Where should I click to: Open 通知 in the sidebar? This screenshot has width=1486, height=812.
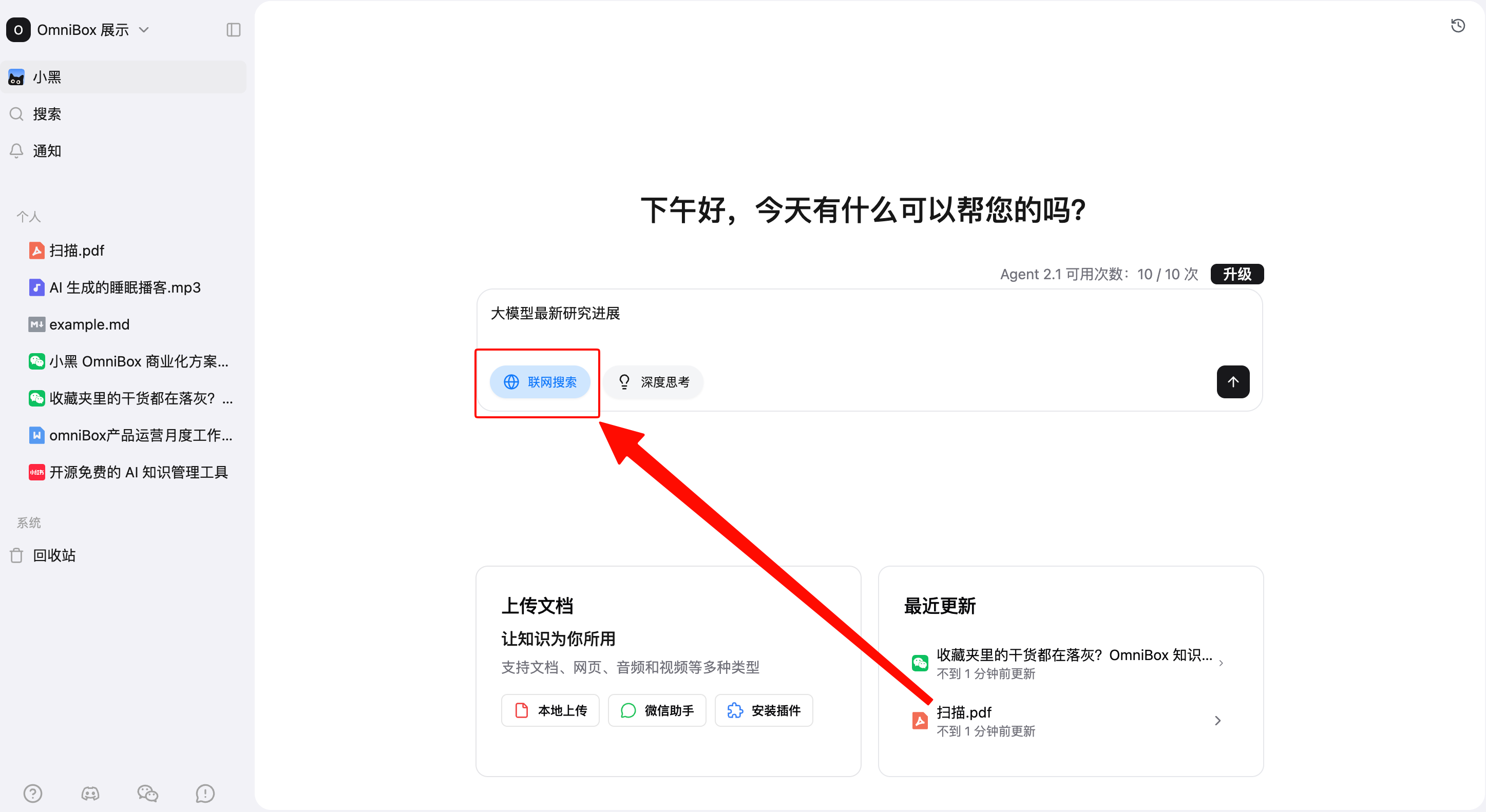pos(123,151)
